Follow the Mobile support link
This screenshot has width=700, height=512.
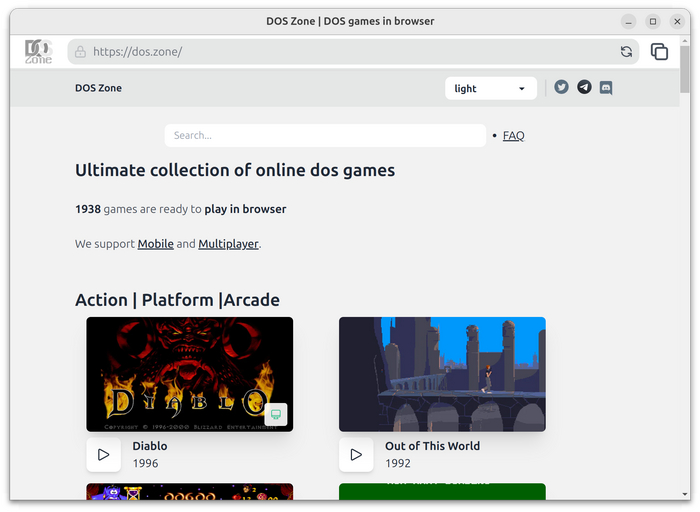[x=155, y=244]
